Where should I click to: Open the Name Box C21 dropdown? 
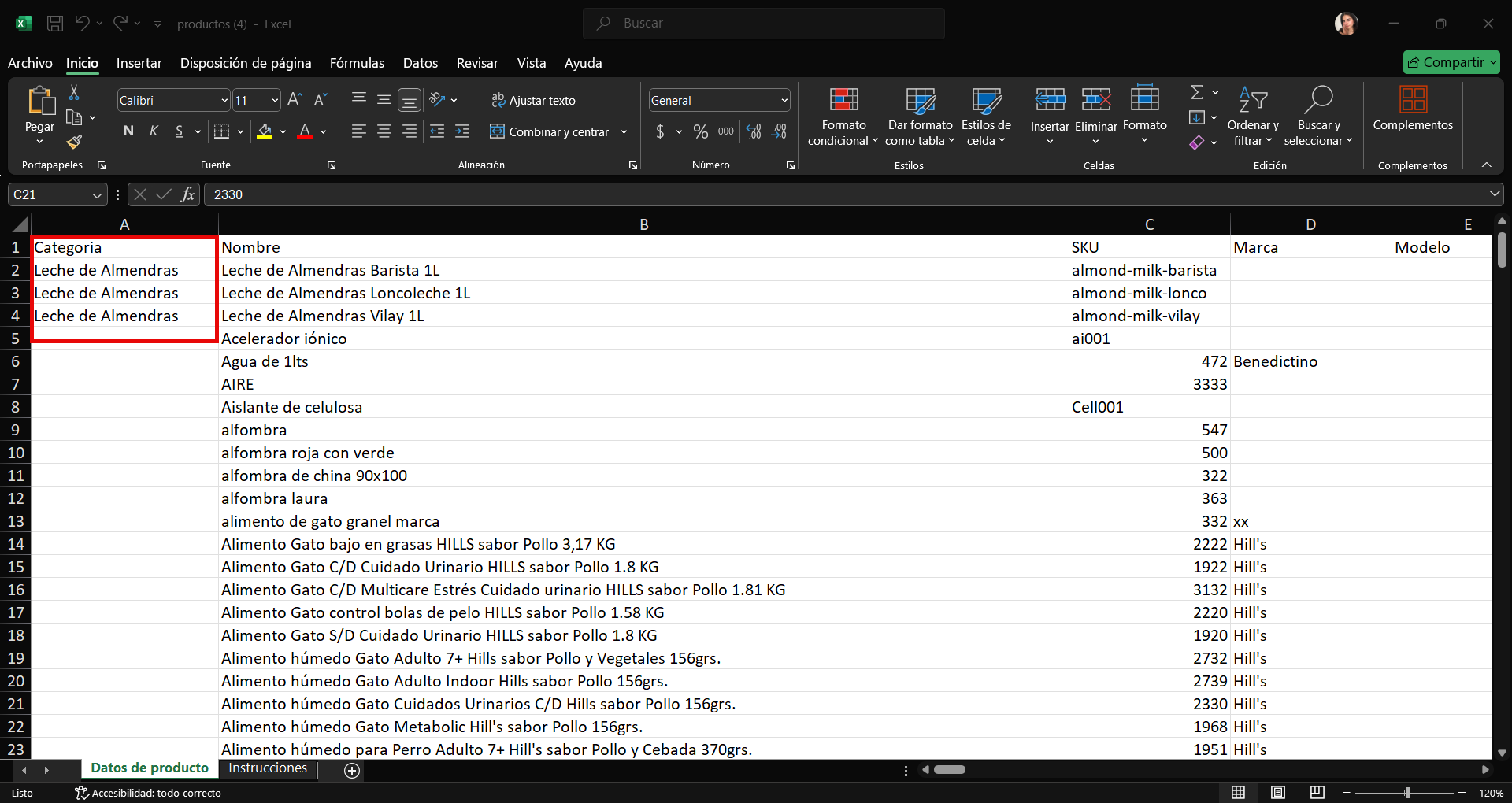tap(97, 194)
